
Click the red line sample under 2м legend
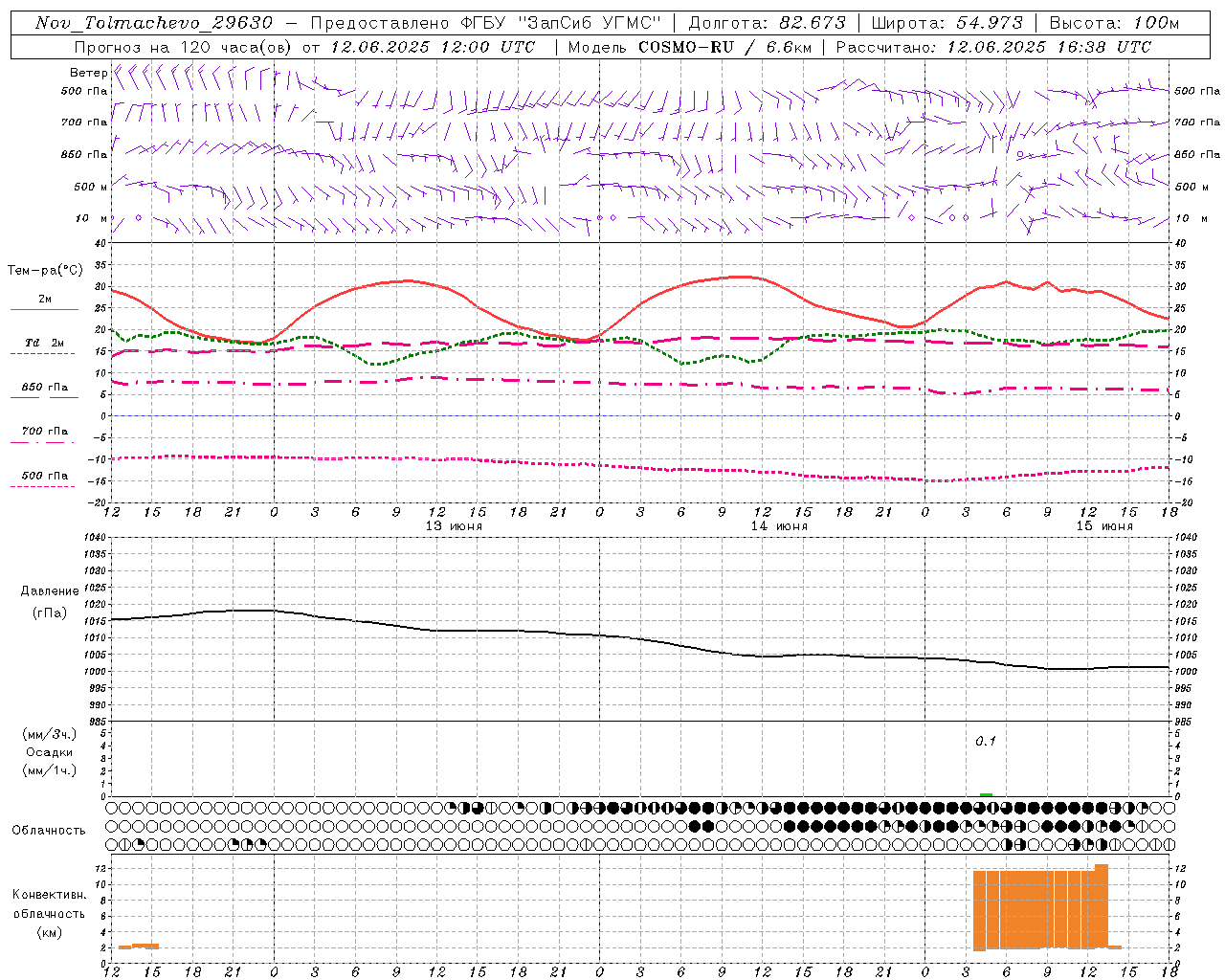point(44,309)
